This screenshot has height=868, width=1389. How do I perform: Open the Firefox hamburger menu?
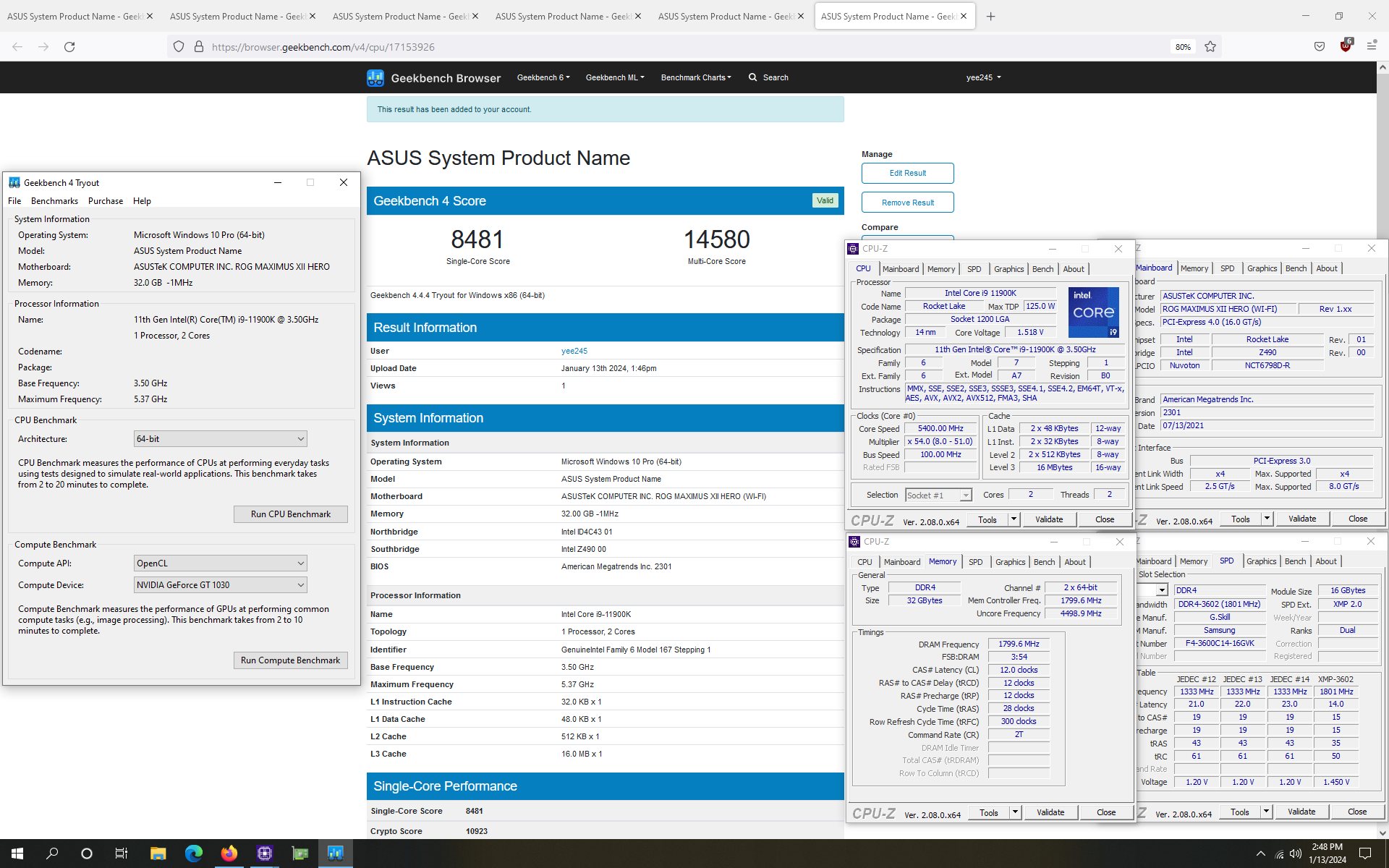tap(1371, 46)
